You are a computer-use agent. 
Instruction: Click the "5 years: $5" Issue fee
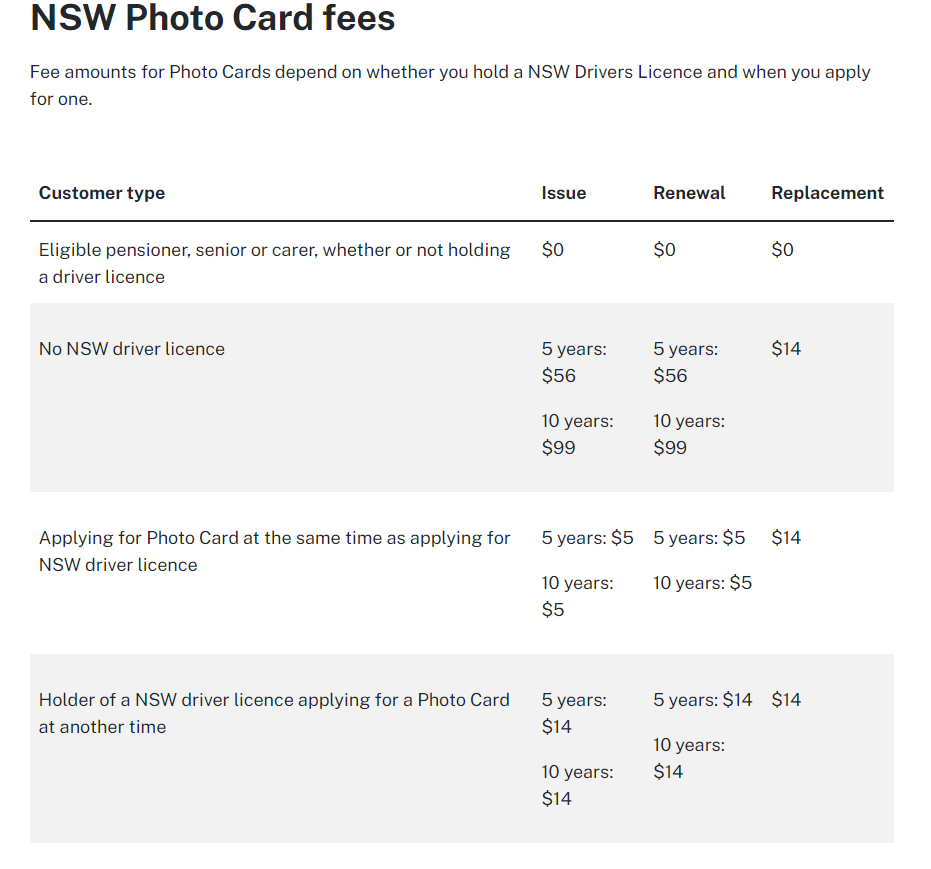[x=587, y=538]
